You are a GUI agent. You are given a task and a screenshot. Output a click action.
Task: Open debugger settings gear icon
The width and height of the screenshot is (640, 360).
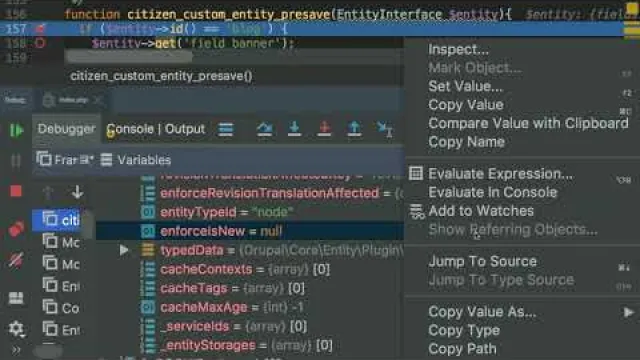pyautogui.click(x=16, y=328)
